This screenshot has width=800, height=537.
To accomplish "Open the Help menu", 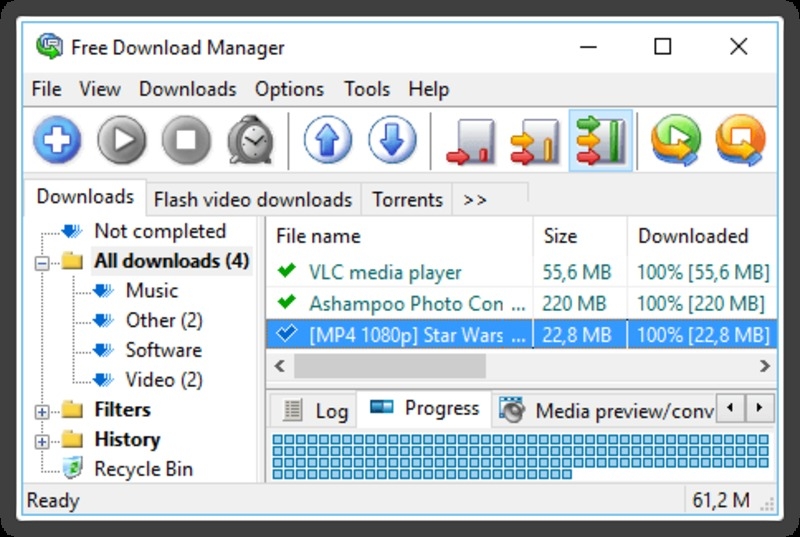I will pyautogui.click(x=429, y=89).
